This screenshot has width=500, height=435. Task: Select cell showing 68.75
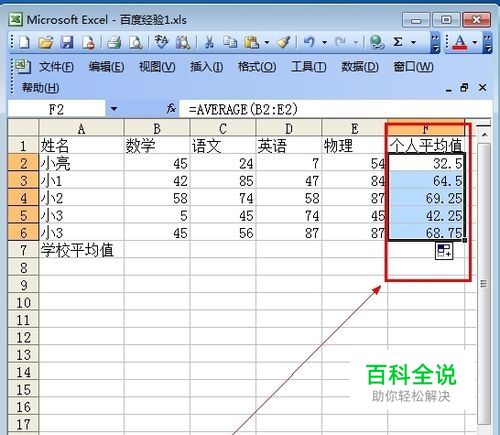point(426,233)
